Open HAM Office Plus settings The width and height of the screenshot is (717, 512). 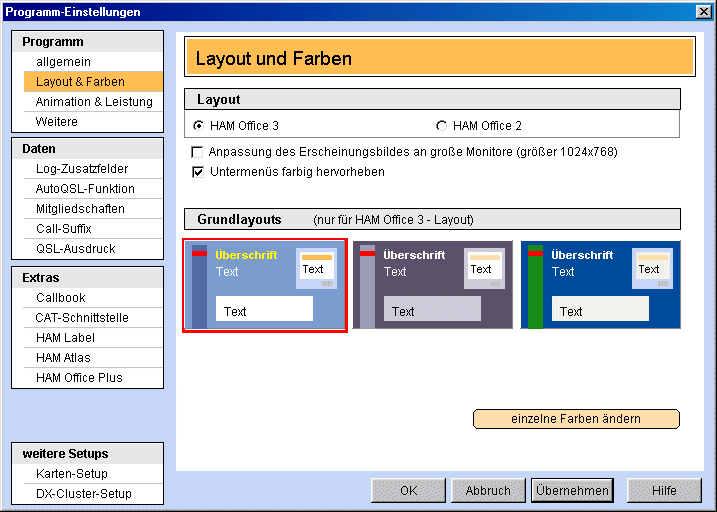tap(93, 378)
